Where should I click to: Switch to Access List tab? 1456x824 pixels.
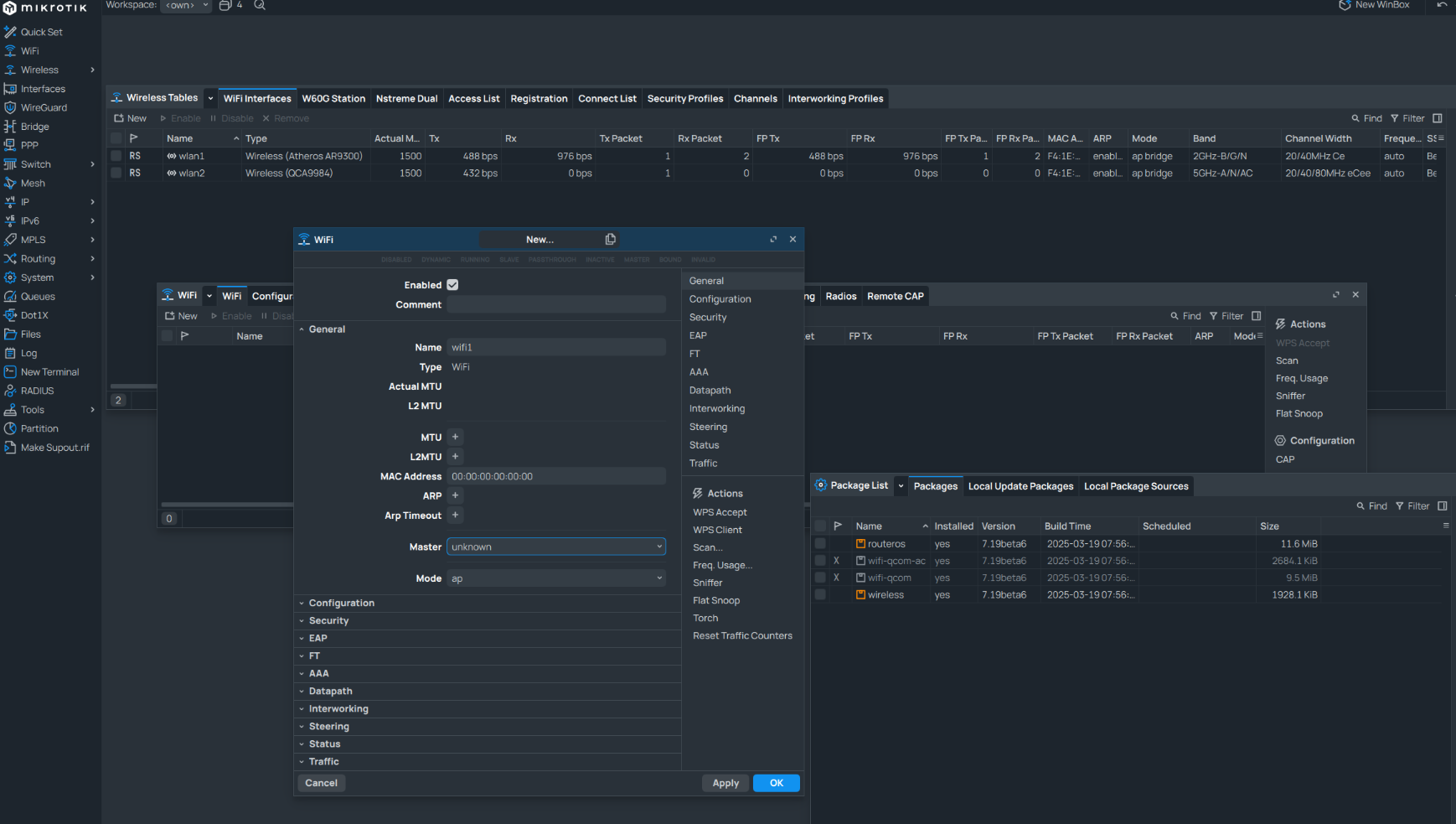click(x=474, y=99)
